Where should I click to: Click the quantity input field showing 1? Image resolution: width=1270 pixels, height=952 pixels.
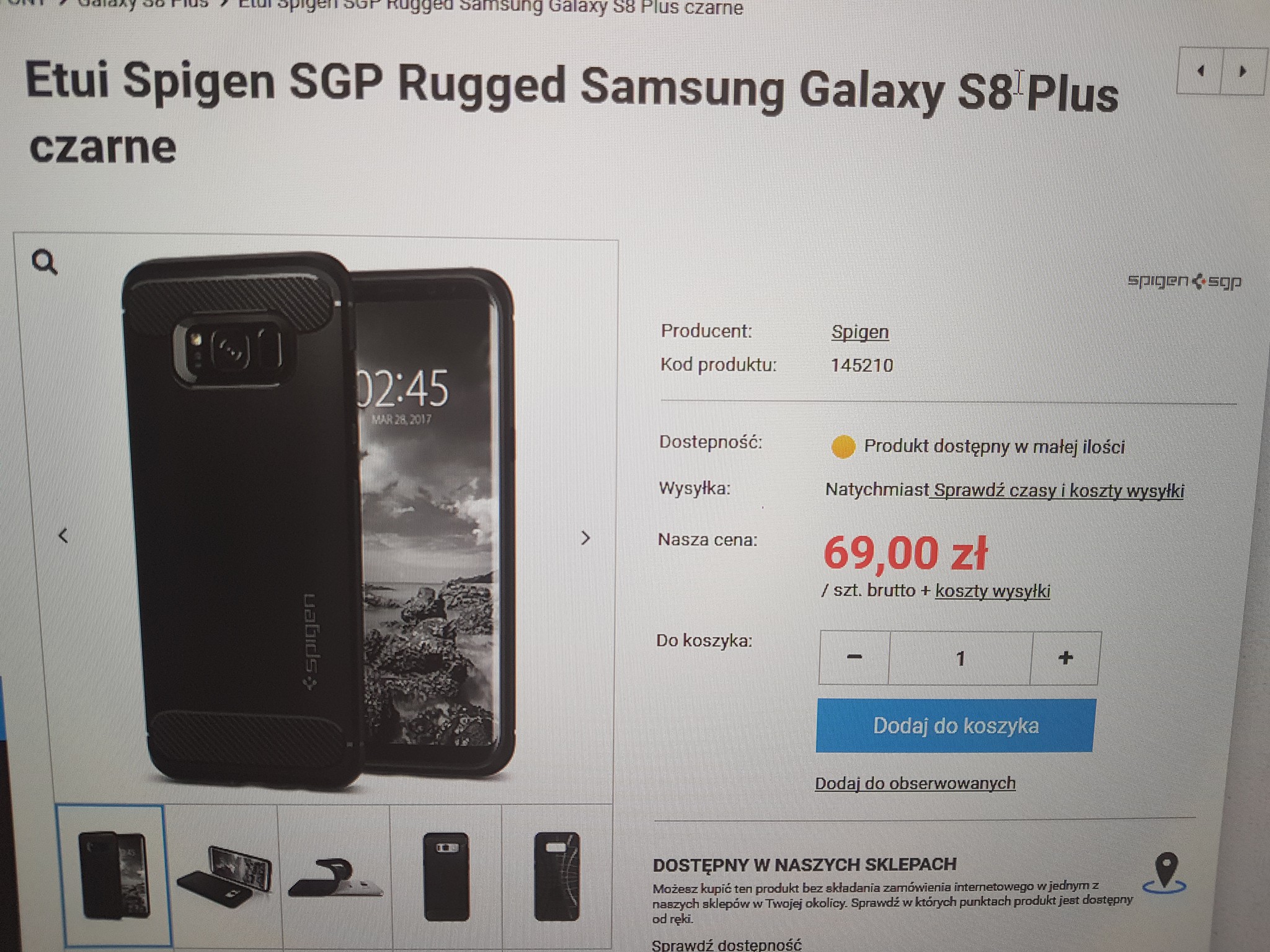960,658
